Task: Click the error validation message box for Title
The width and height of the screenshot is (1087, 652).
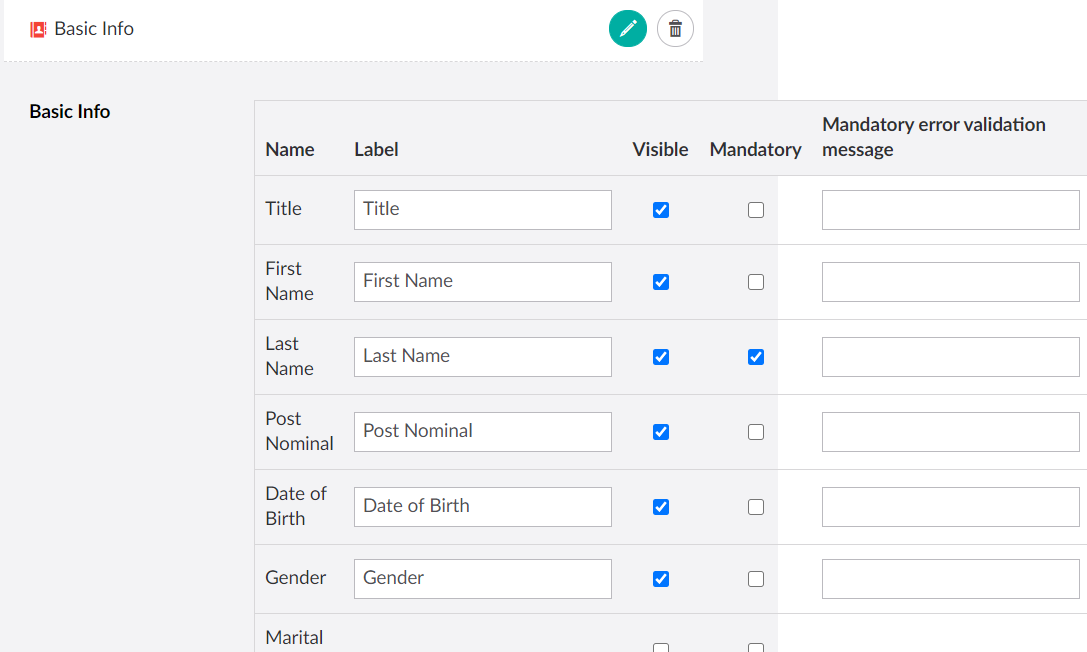Action: (950, 209)
